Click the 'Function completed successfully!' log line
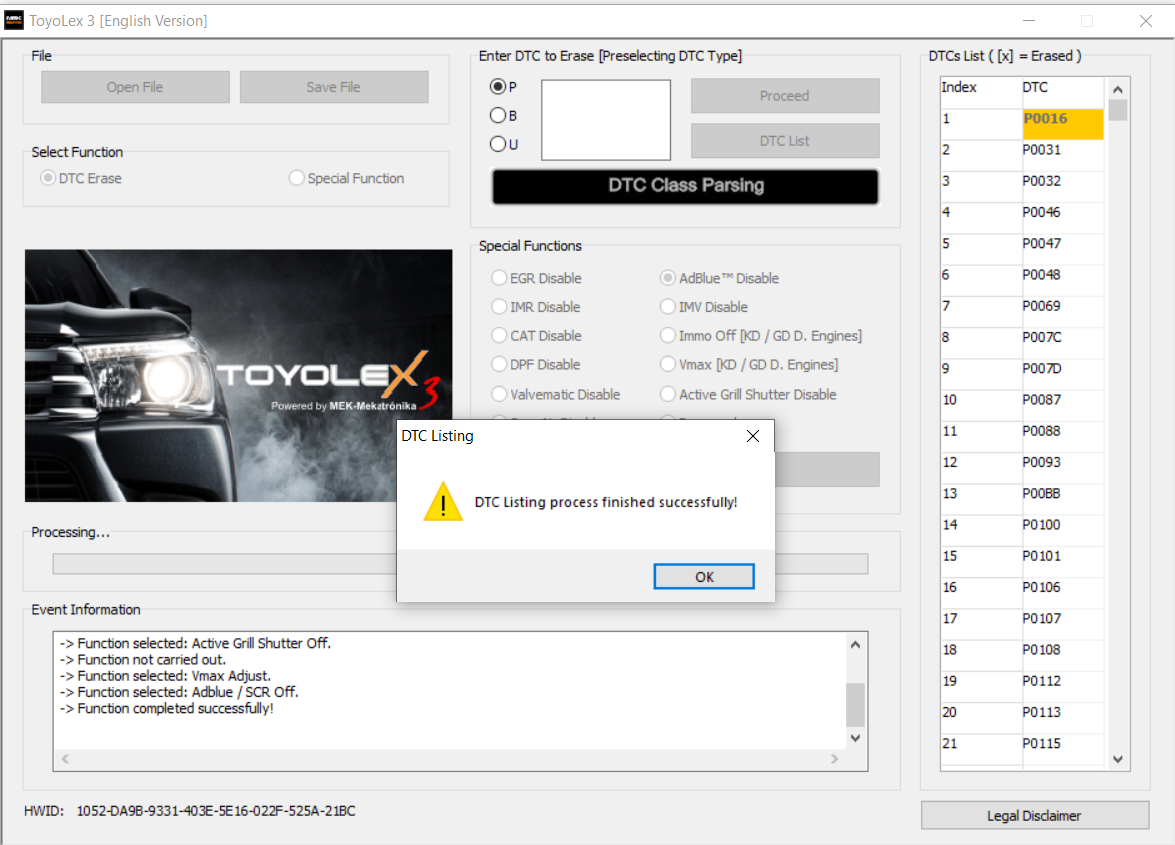 point(166,709)
